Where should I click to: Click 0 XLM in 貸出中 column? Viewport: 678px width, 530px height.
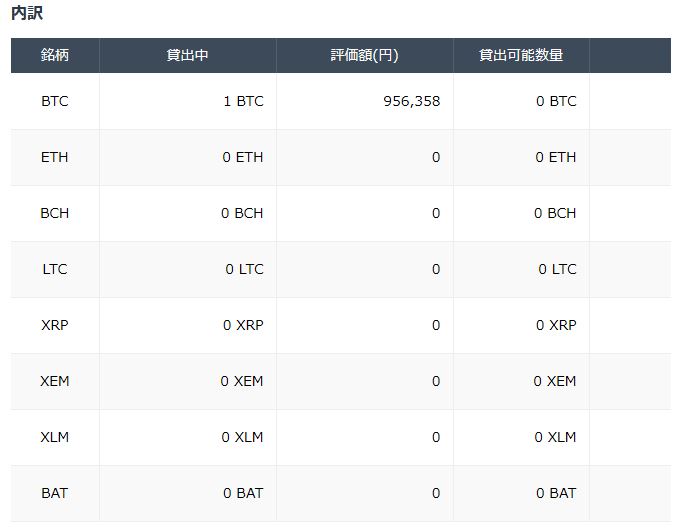pos(242,437)
